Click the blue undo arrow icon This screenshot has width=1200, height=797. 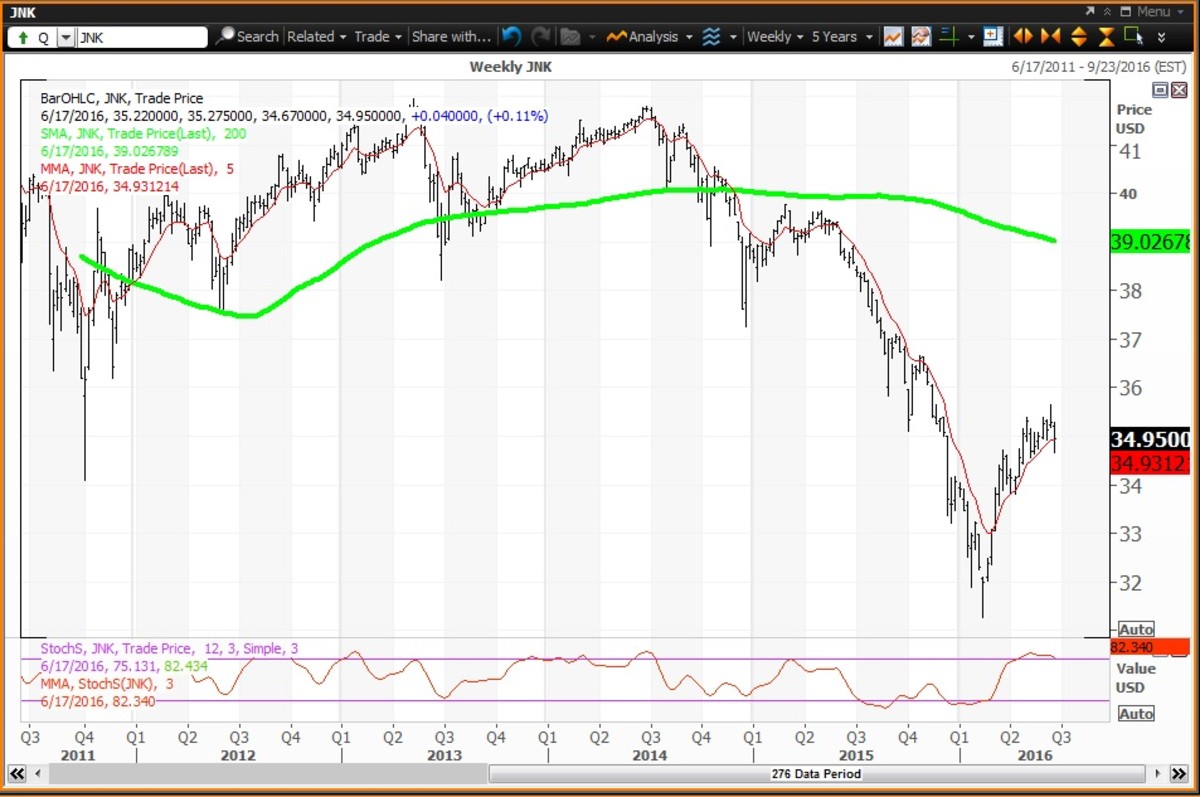(x=511, y=37)
